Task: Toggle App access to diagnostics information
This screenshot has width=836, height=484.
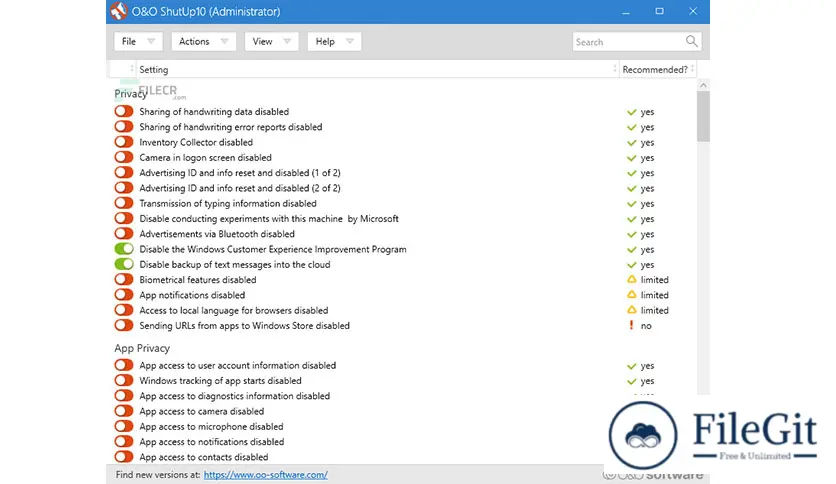Action: [124, 396]
